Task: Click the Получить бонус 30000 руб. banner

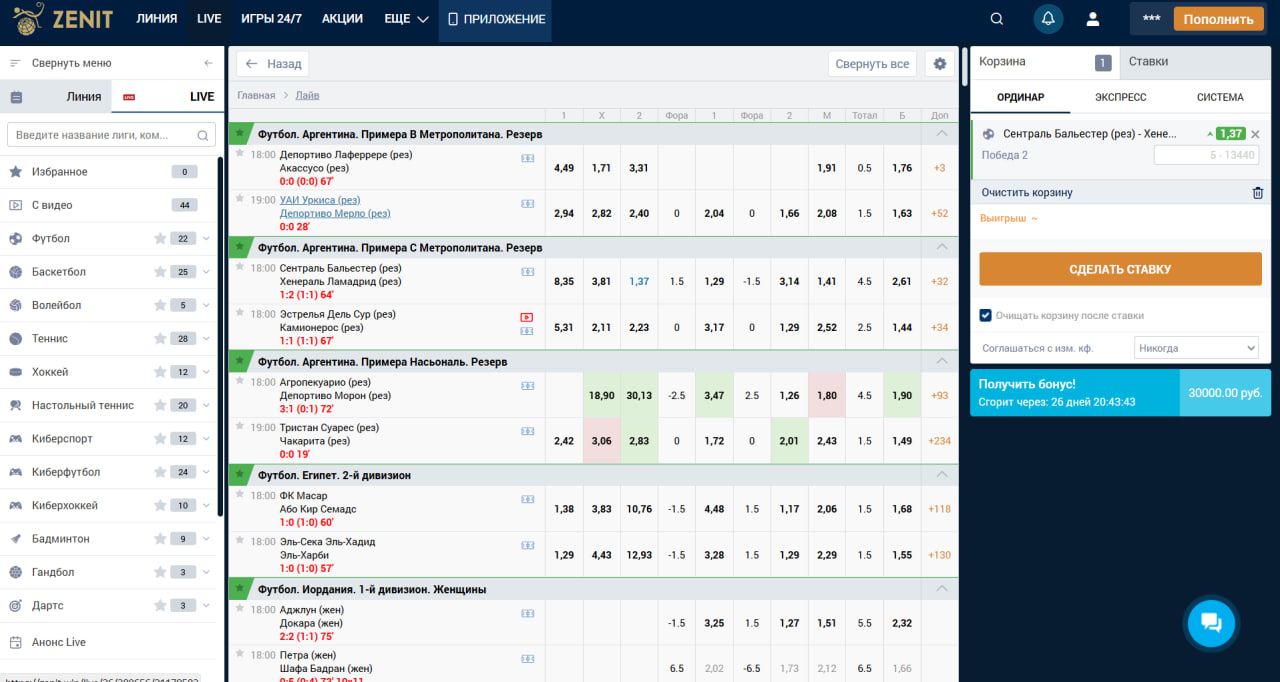Action: coord(1120,392)
